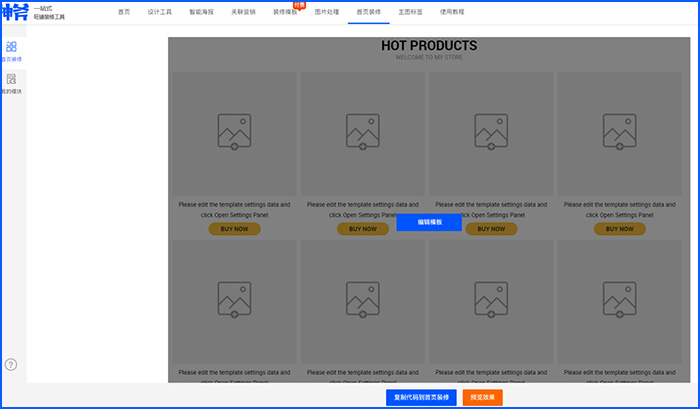Click the site logo in the top-left corner
Screen dimensions: 700x409
point(15,12)
